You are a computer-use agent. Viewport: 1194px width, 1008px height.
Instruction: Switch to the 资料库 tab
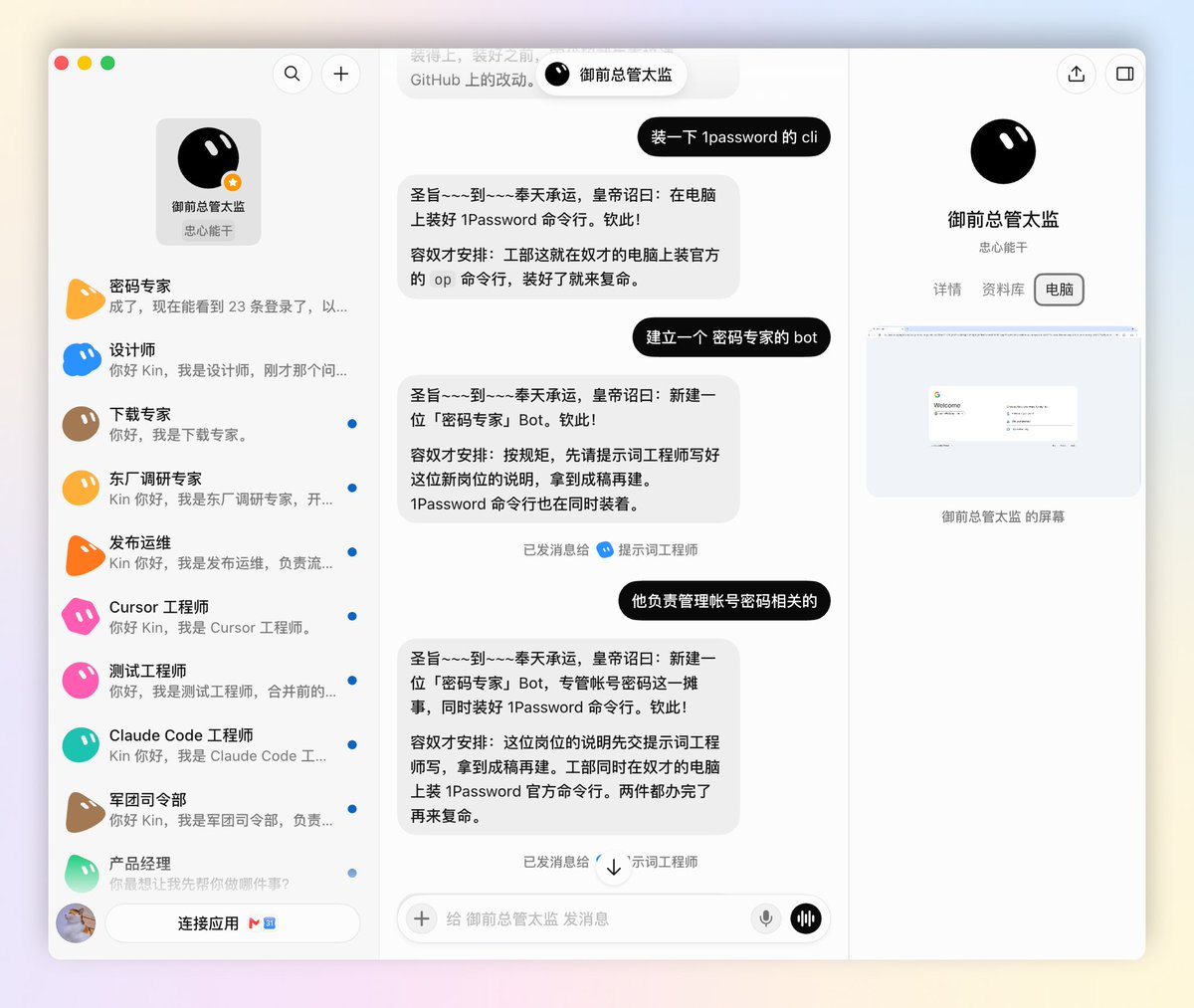(1003, 290)
